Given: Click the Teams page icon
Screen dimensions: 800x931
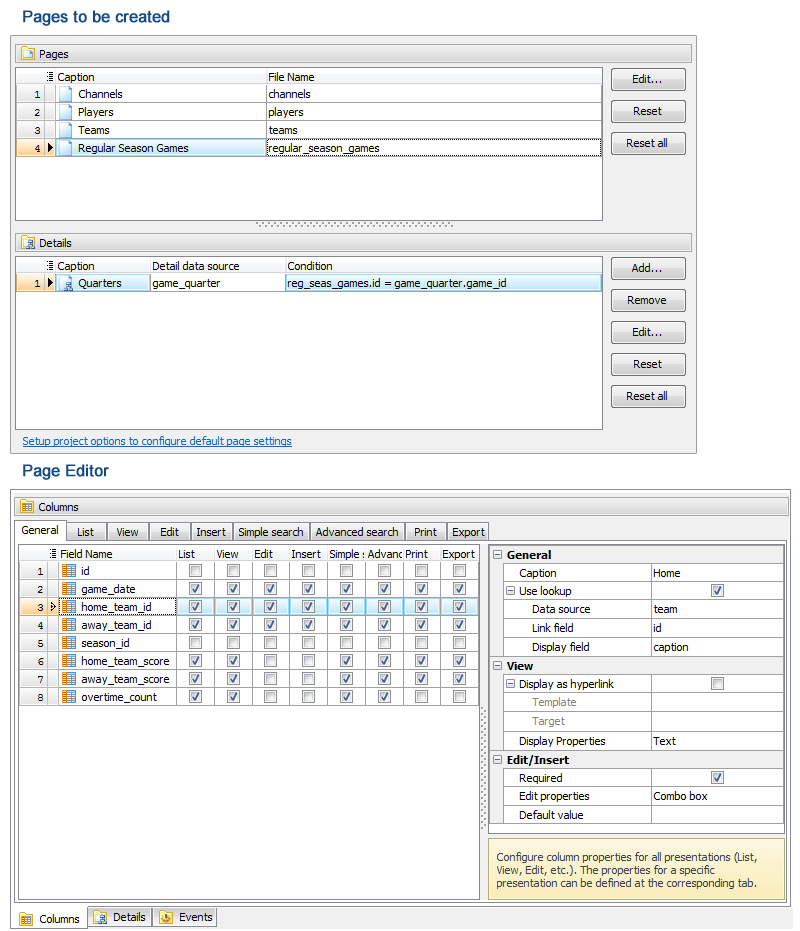Looking at the screenshot, I should tap(66, 130).
